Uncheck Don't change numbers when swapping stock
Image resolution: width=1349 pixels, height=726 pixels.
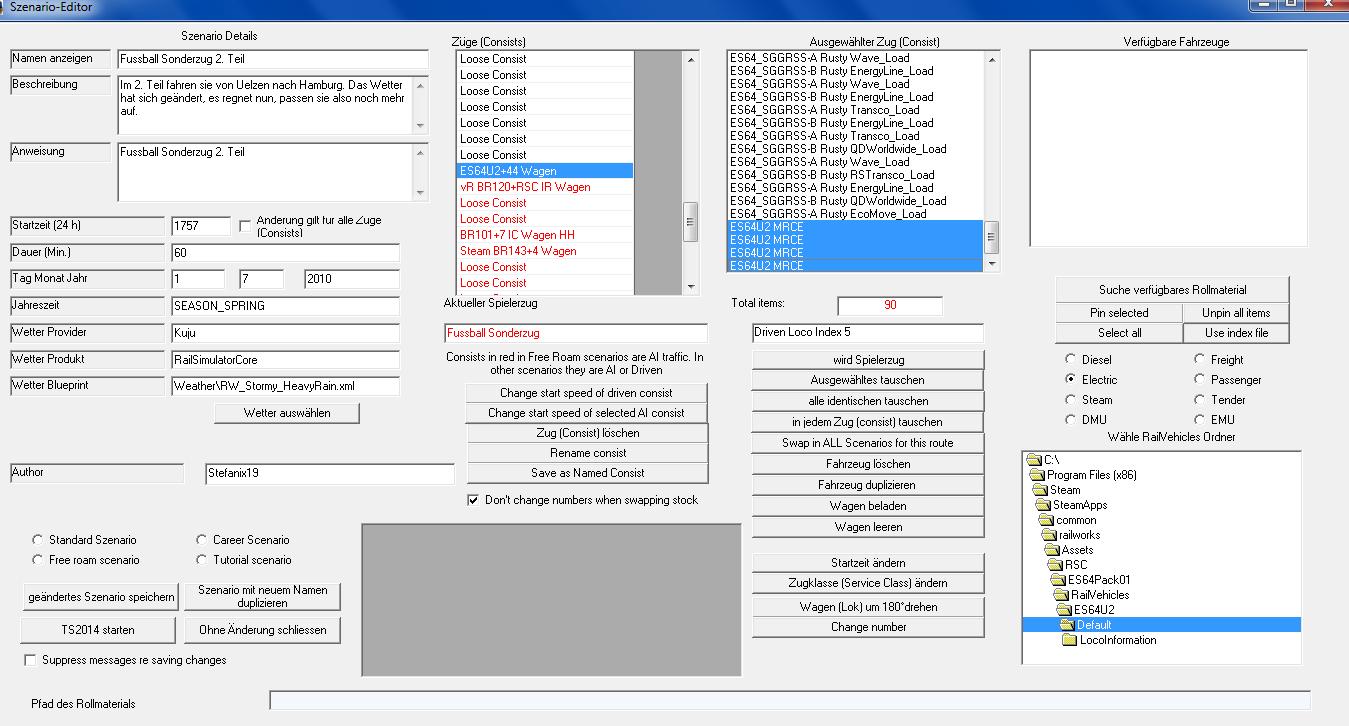[473, 500]
